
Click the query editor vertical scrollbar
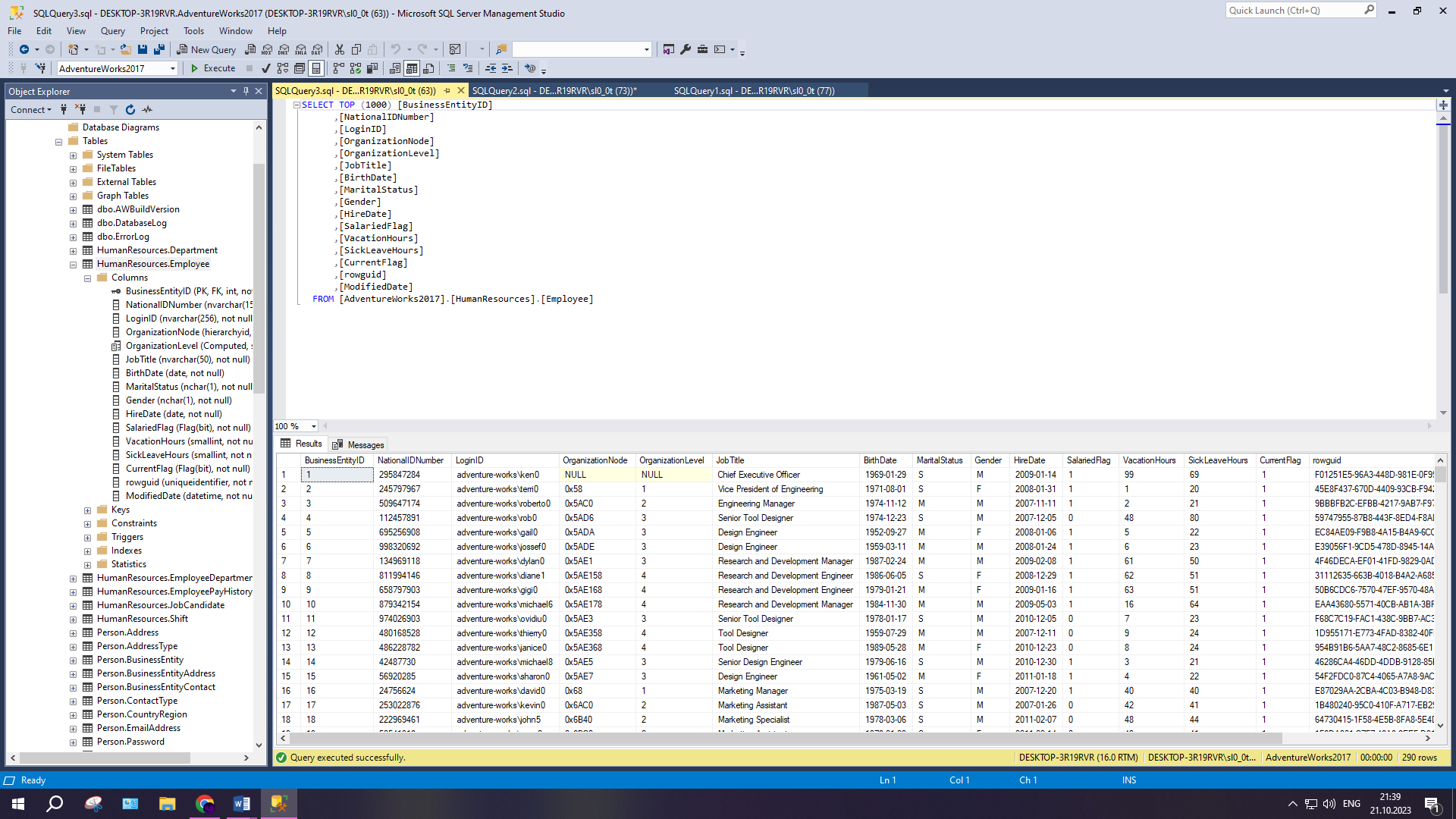coord(1443,209)
